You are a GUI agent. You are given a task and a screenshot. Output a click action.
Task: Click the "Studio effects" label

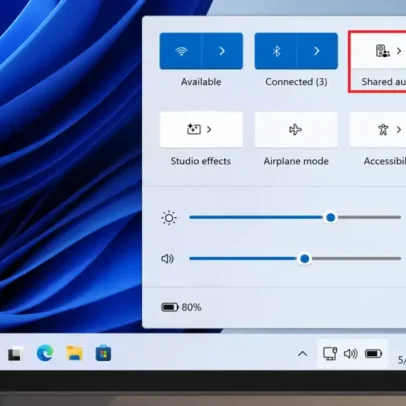pos(201,161)
